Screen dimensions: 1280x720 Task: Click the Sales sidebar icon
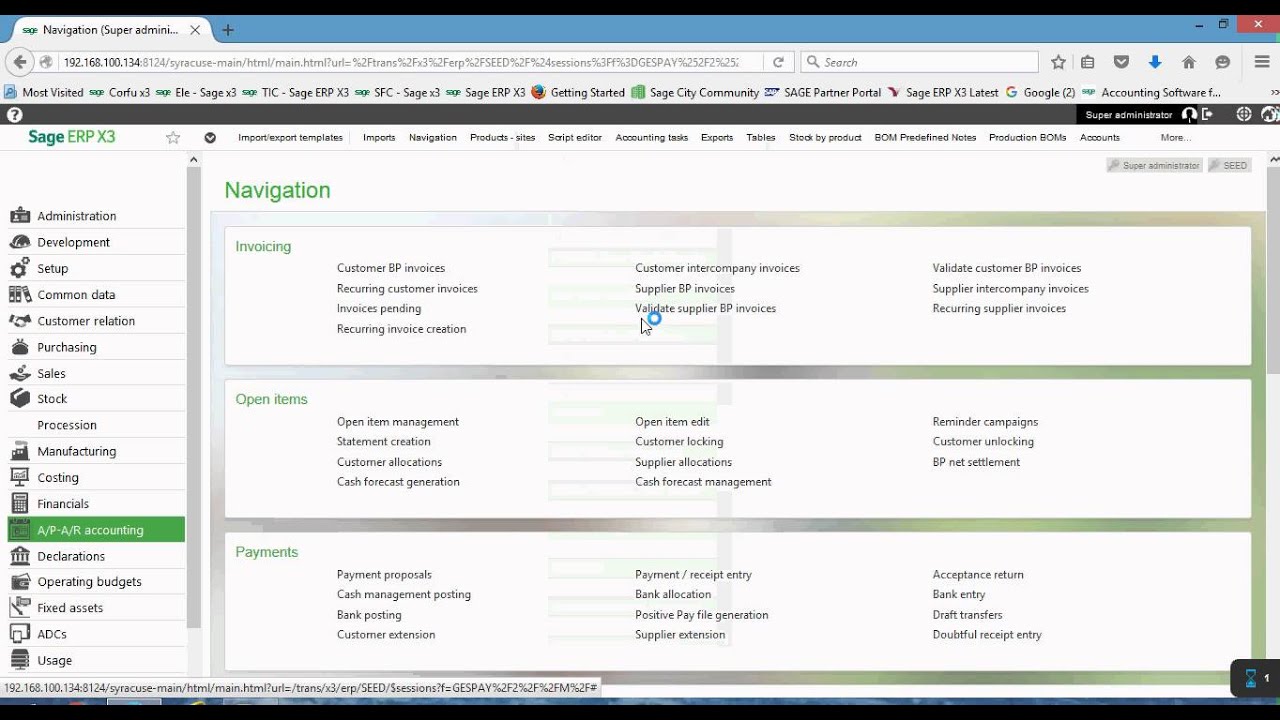(20, 373)
